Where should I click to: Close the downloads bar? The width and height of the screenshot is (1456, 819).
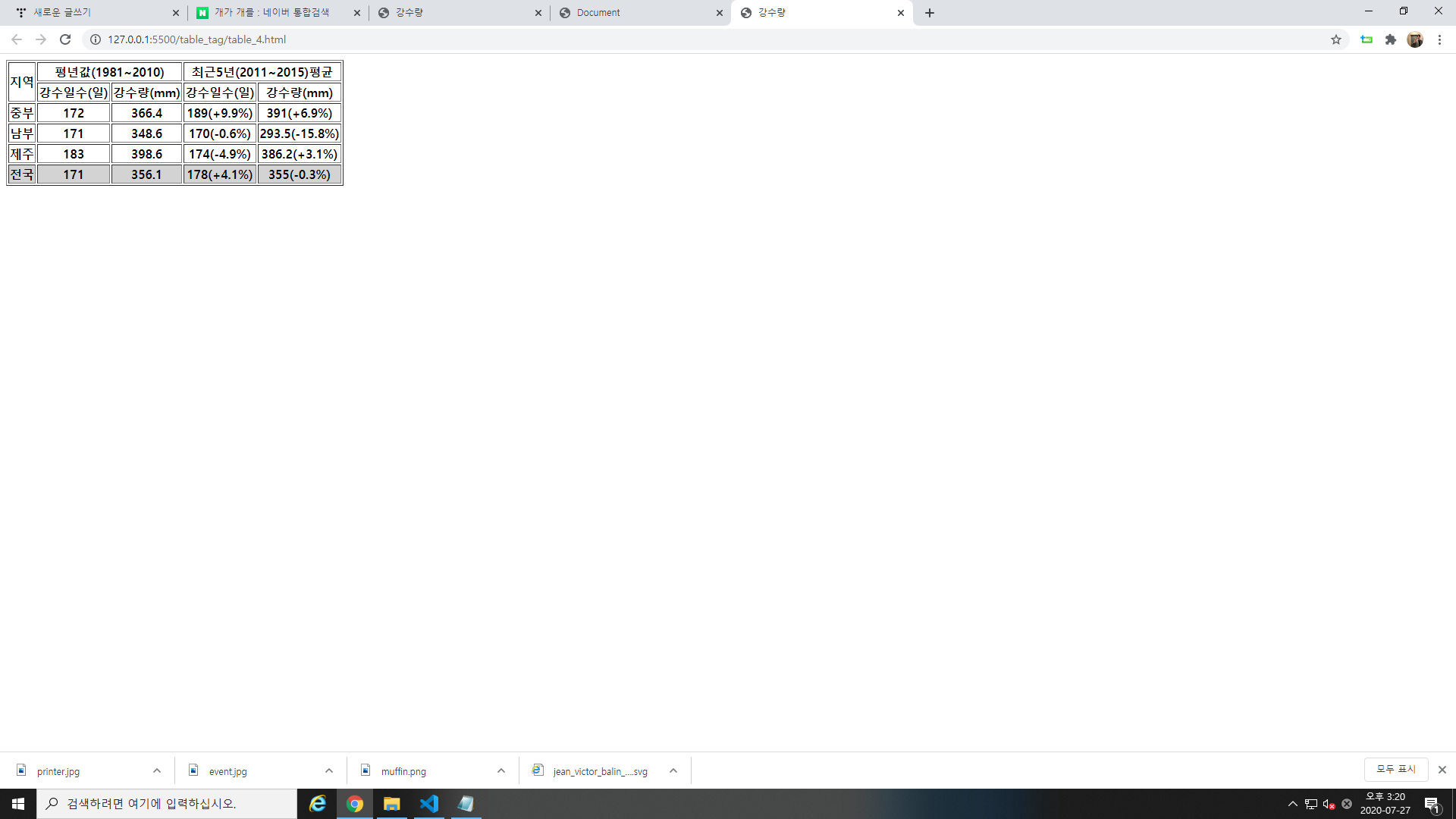(1442, 770)
